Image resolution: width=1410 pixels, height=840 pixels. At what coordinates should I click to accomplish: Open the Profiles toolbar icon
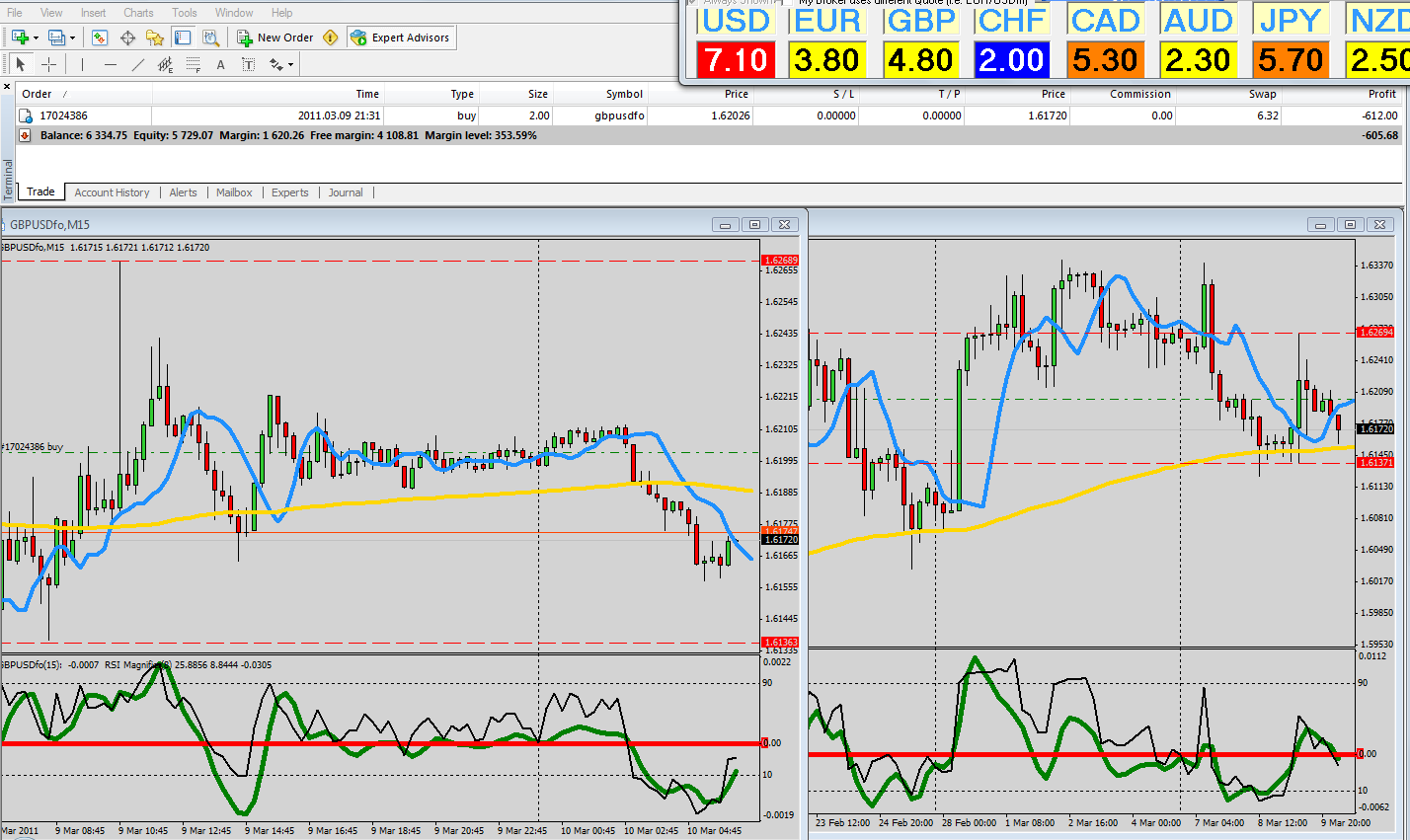tap(56, 38)
